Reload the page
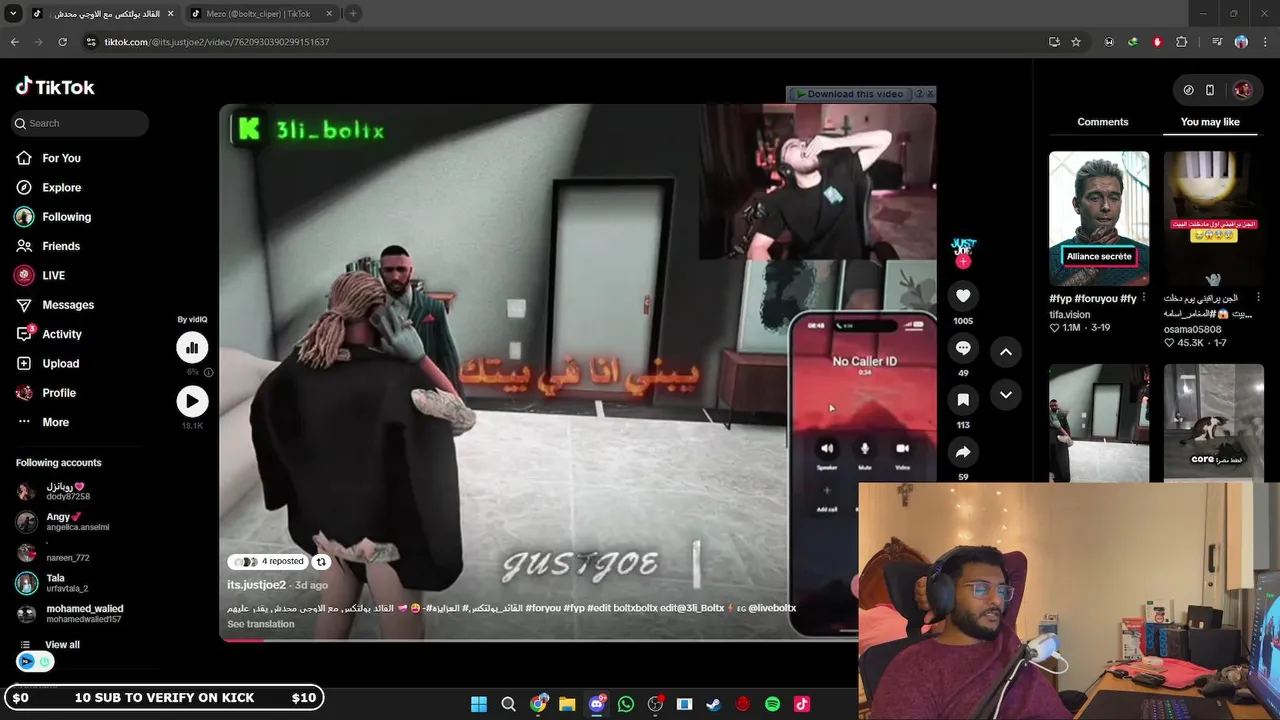1280x720 pixels. coord(62,42)
